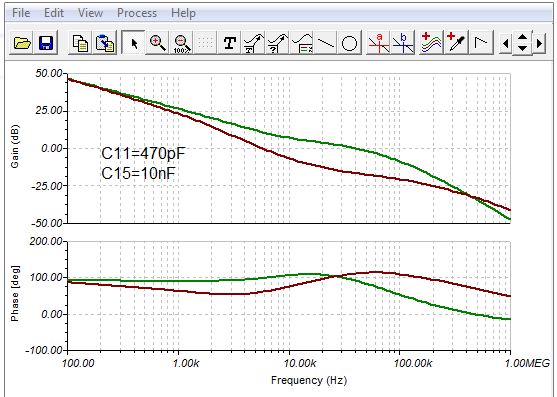This screenshot has width=557, height=397.
Task: Open the File menu
Action: [x=21, y=13]
